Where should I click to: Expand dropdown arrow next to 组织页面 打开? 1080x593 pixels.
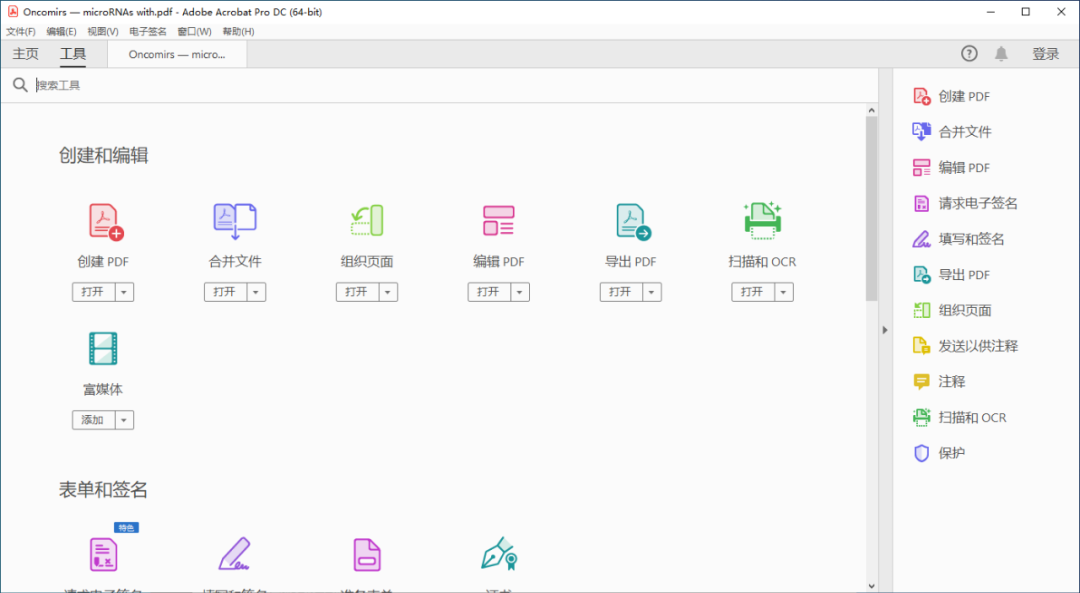[388, 292]
